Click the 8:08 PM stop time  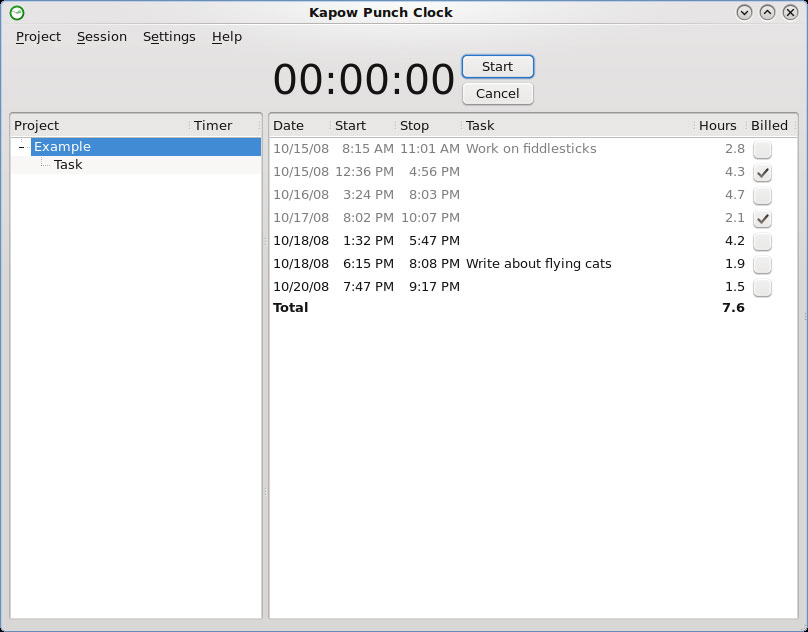click(x=434, y=263)
